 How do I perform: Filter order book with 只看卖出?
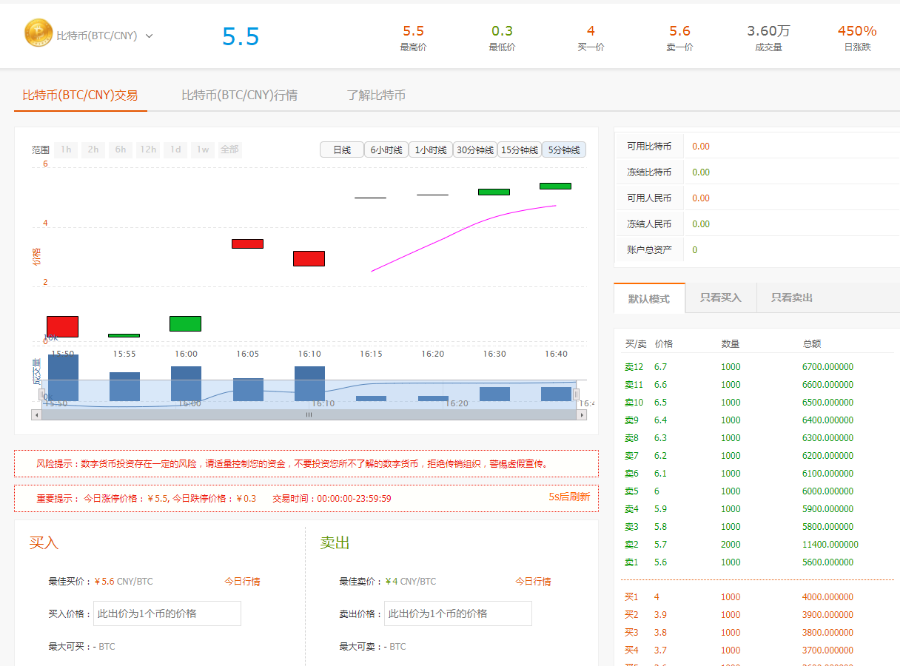pos(791,298)
